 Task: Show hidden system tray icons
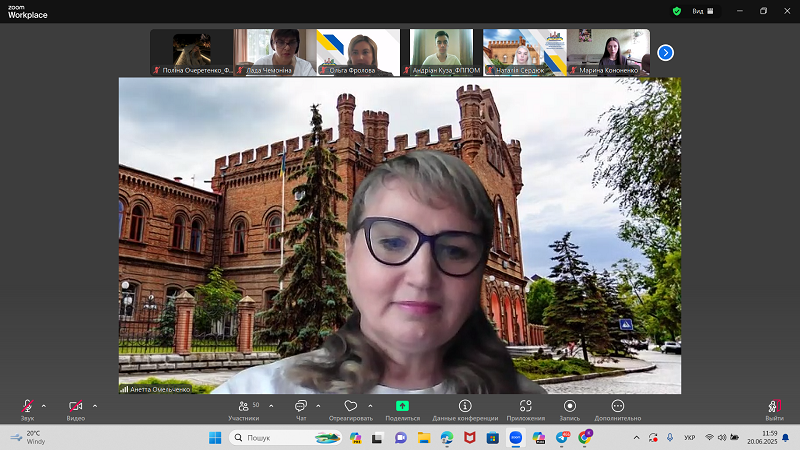[x=637, y=438]
